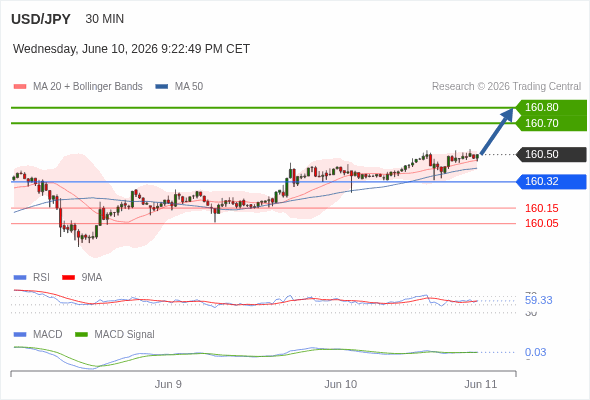590x400 pixels.
Task: Click the Research Trading Central copyright text
Action: (x=506, y=87)
